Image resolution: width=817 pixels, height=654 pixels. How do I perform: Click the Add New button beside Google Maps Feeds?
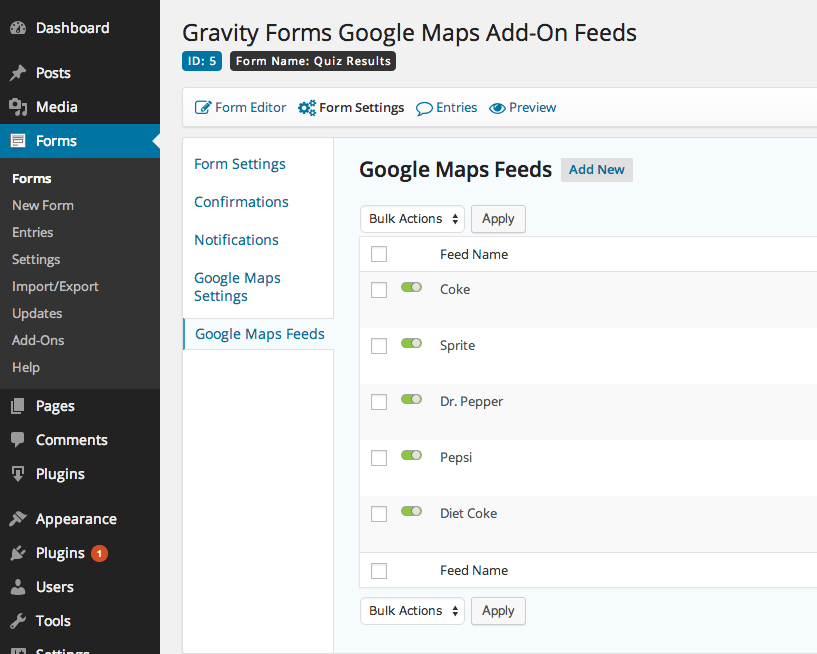[597, 170]
